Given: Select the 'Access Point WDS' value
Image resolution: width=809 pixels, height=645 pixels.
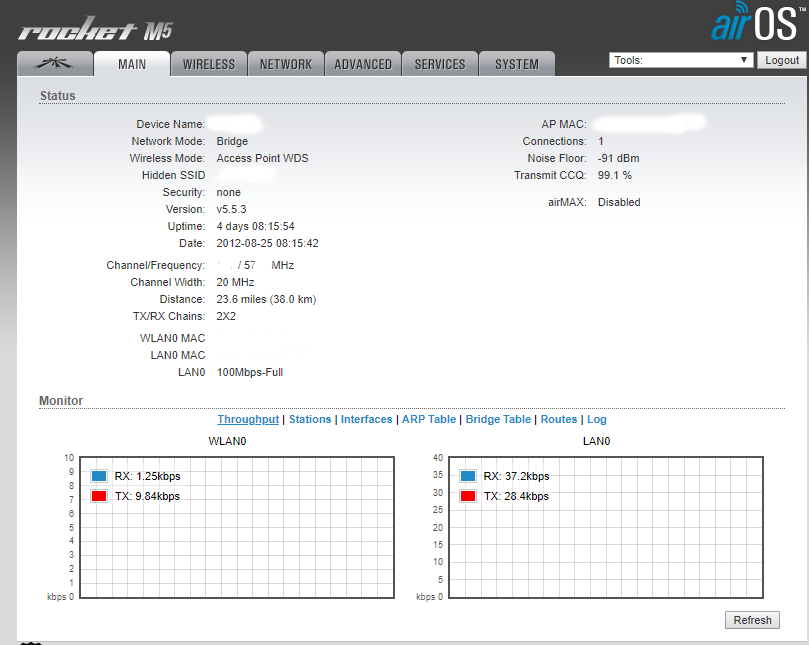Looking at the screenshot, I should coord(262,158).
